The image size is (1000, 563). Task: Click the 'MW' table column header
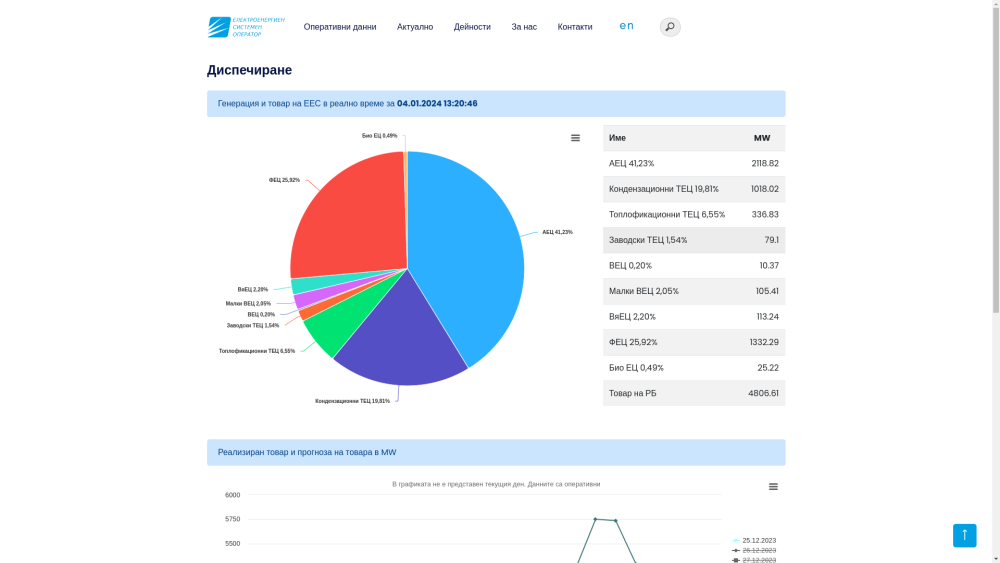(x=762, y=138)
